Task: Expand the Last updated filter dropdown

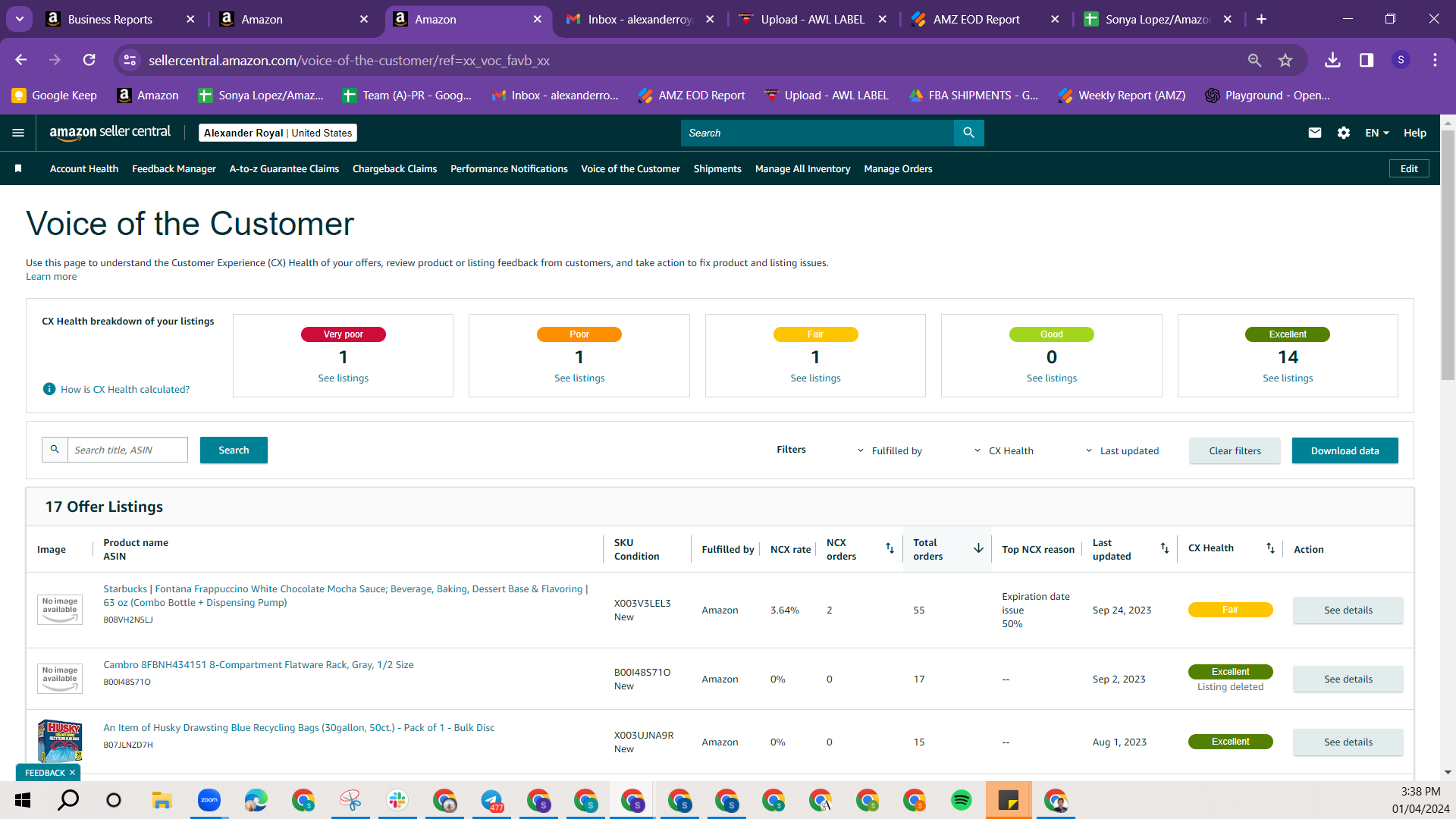Action: pos(1122,450)
